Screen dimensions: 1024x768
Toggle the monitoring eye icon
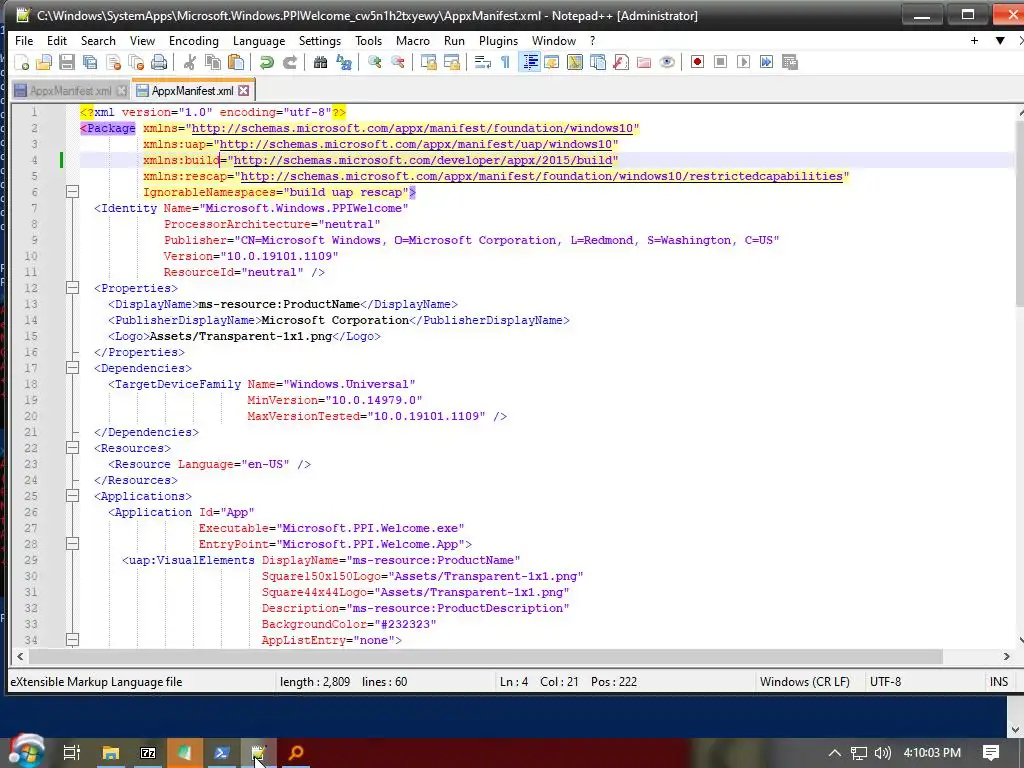click(667, 62)
